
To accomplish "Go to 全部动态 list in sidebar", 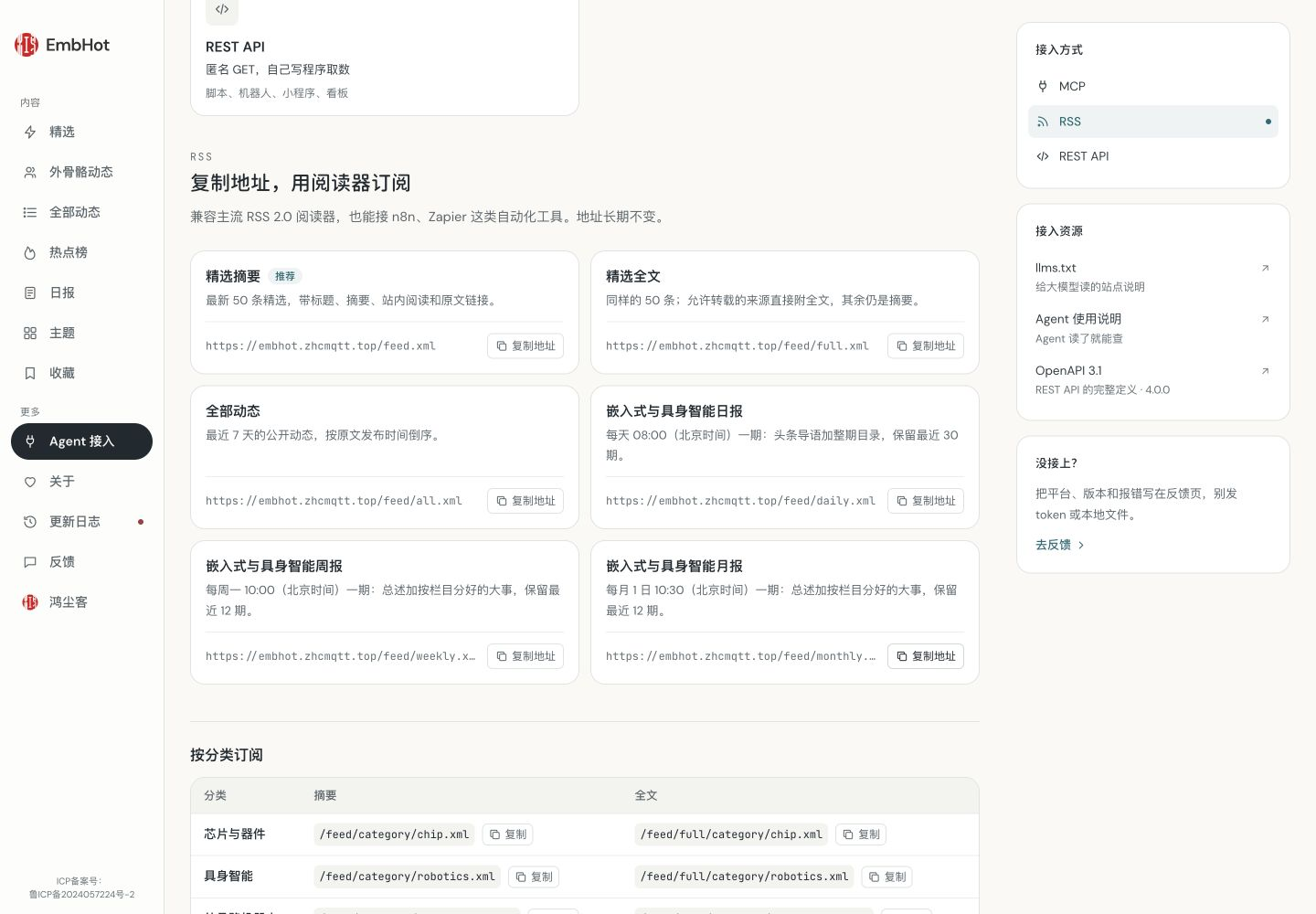I will pos(81,213).
